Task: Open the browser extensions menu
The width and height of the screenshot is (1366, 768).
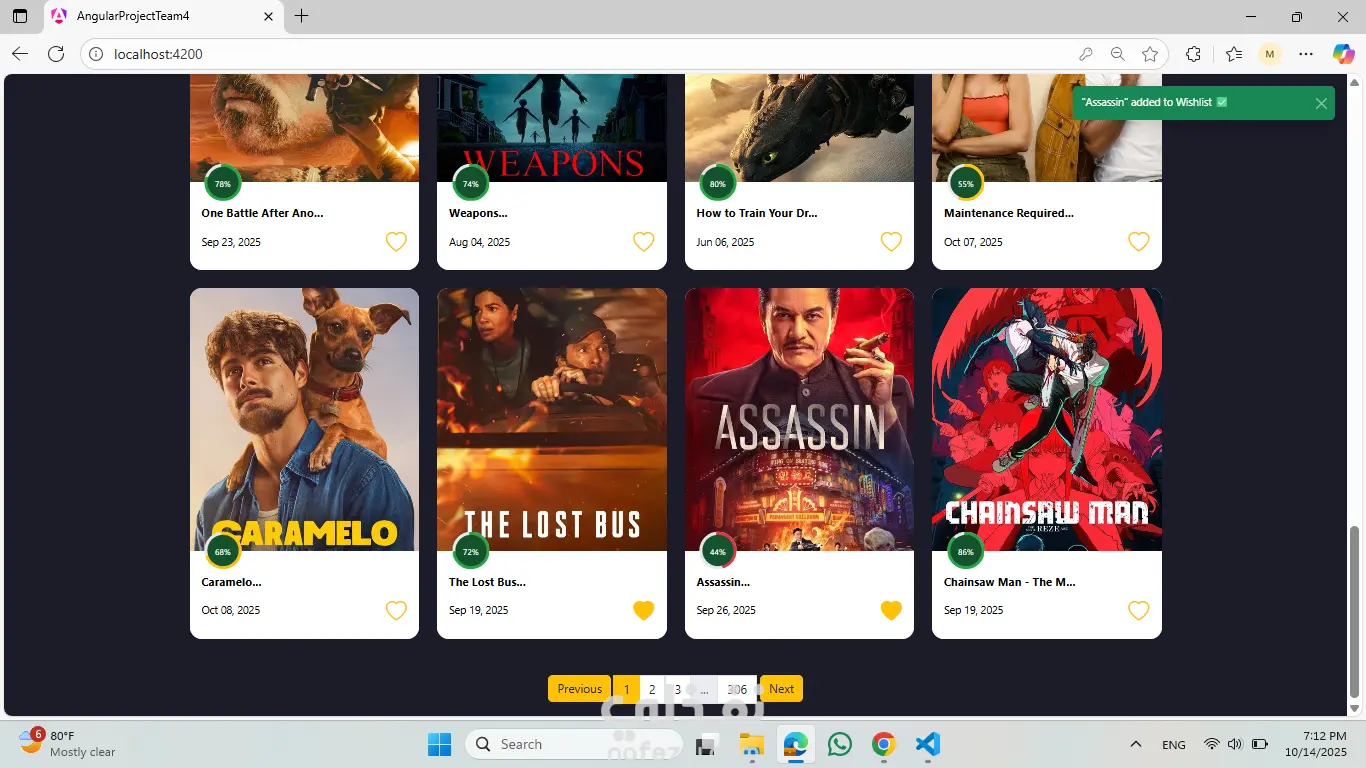Action: coord(1193,54)
